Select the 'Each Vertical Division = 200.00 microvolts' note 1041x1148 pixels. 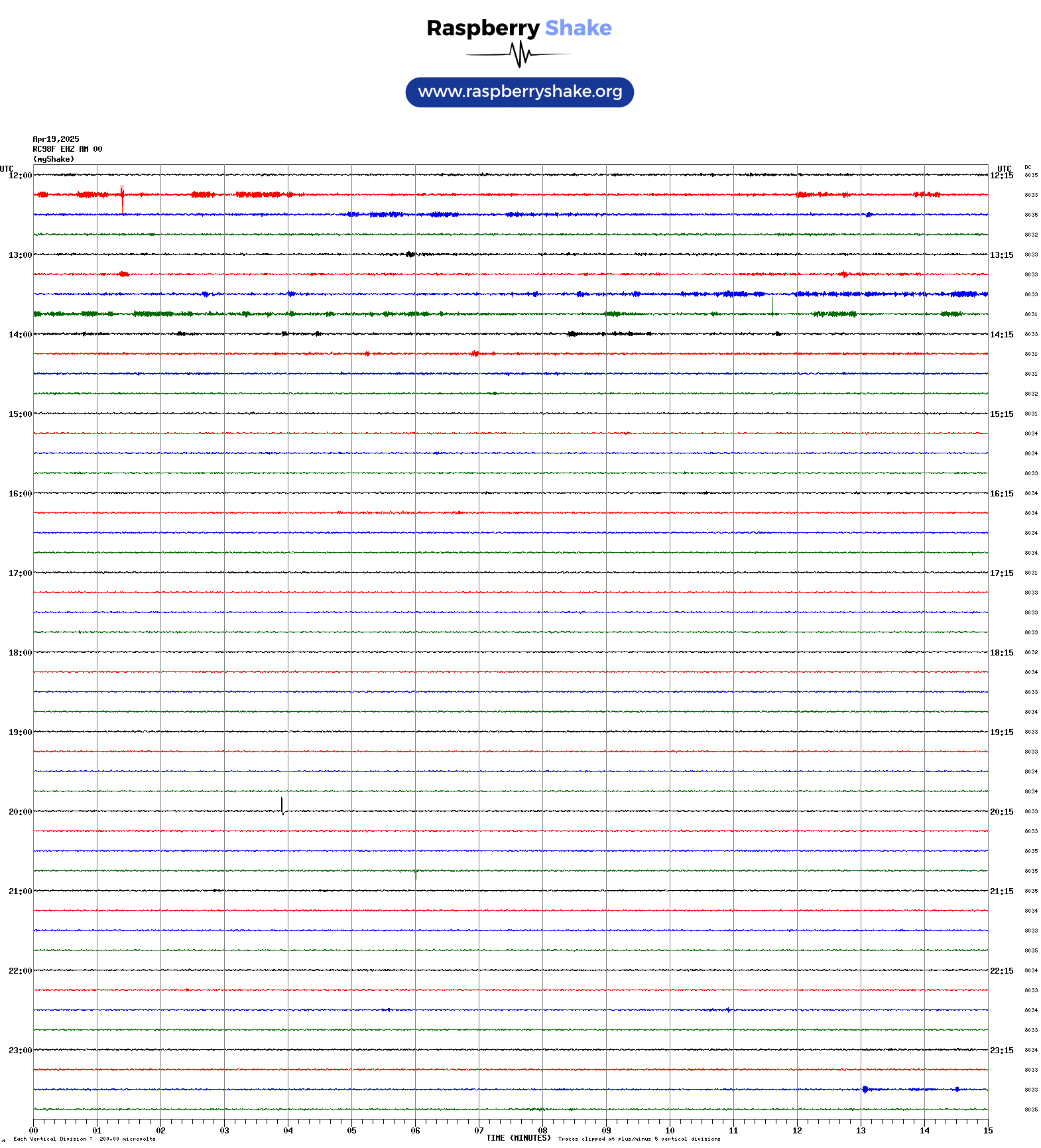pos(84,1139)
